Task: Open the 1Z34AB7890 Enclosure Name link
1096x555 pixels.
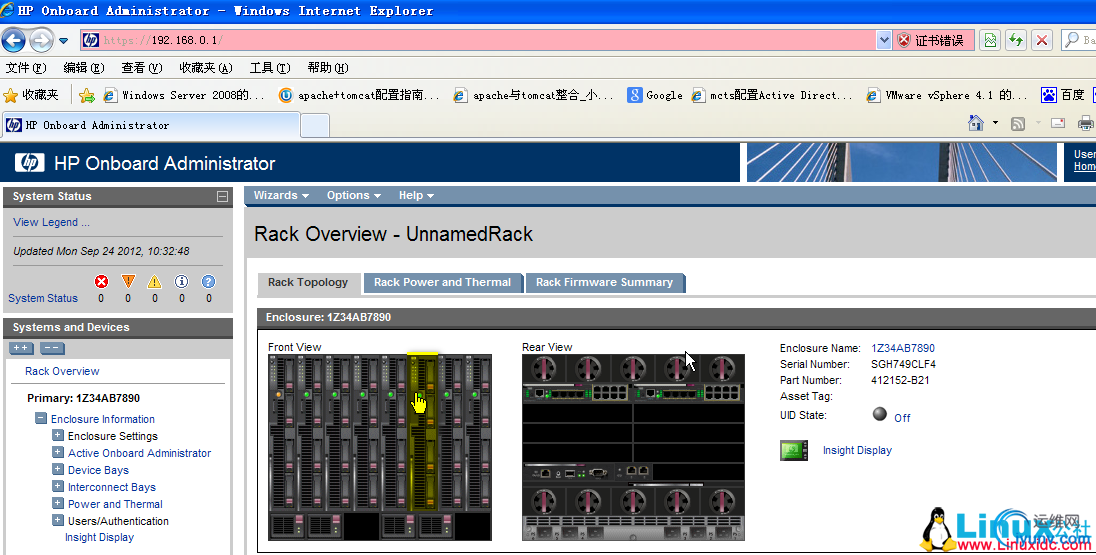Action: (902, 348)
